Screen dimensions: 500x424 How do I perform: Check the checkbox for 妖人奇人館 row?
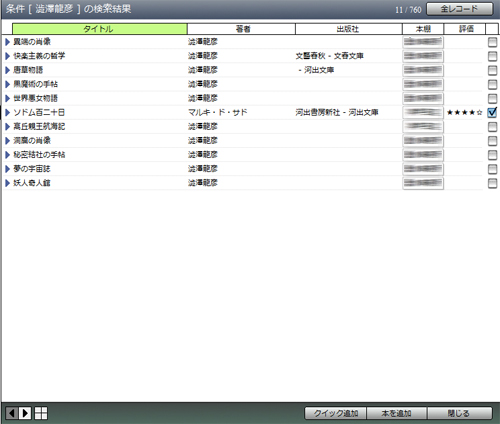492,183
